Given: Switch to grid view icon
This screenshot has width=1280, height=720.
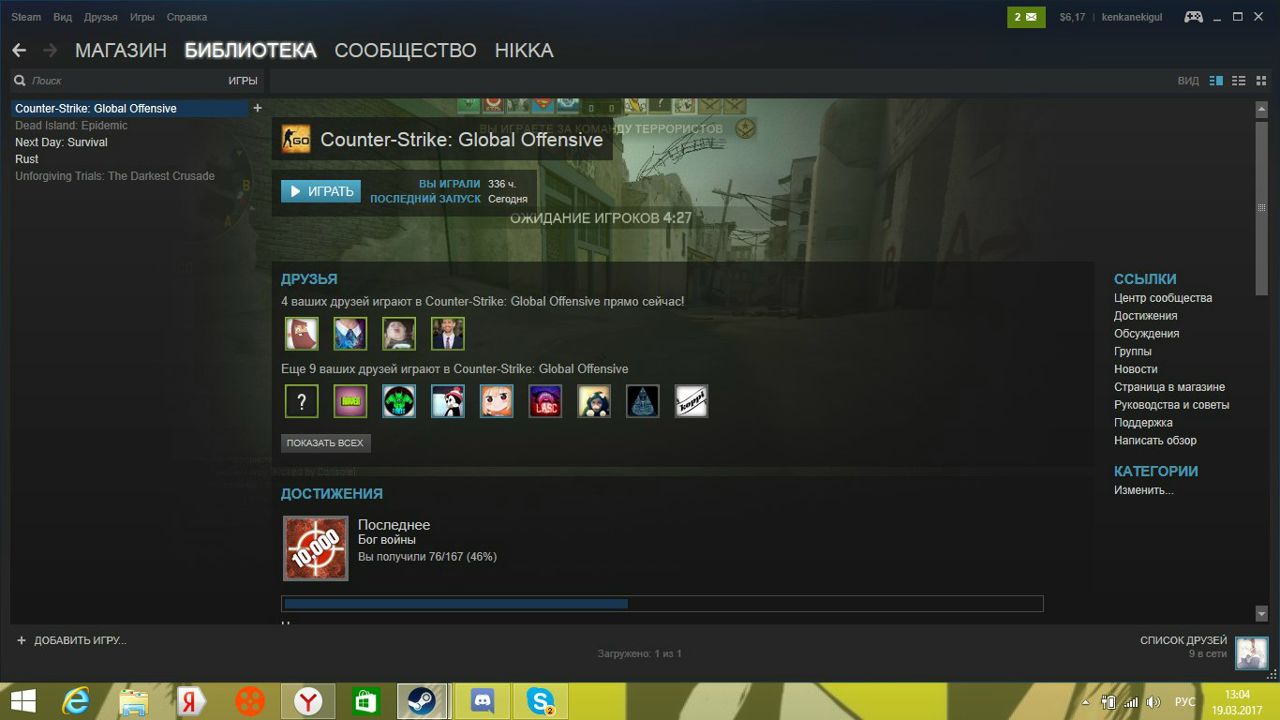Looking at the screenshot, I should click(x=1260, y=81).
